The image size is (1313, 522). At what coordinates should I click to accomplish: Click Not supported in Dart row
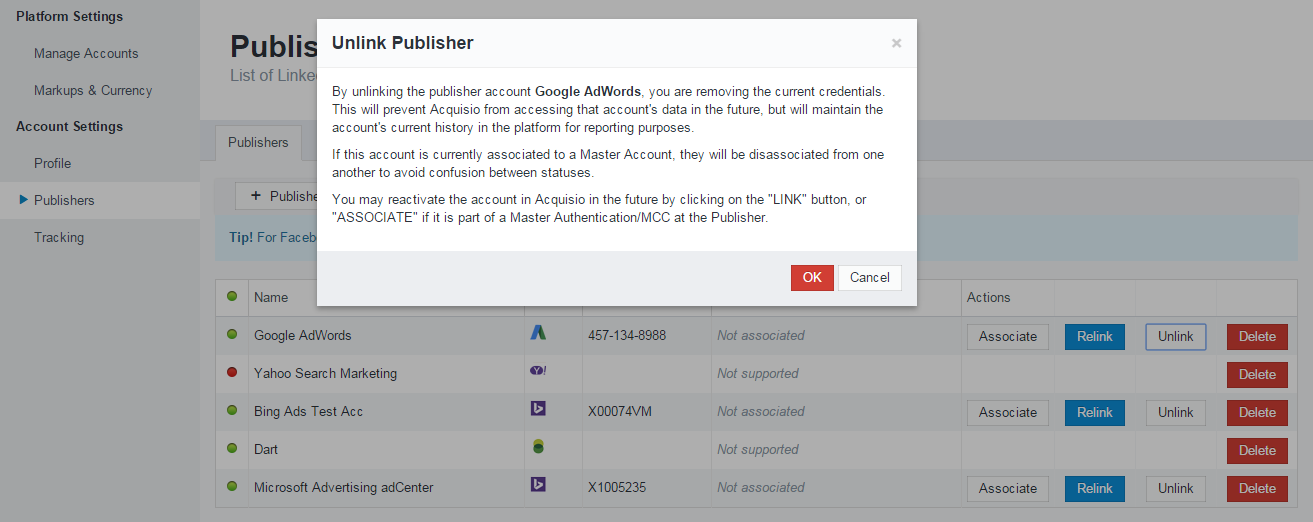(758, 449)
